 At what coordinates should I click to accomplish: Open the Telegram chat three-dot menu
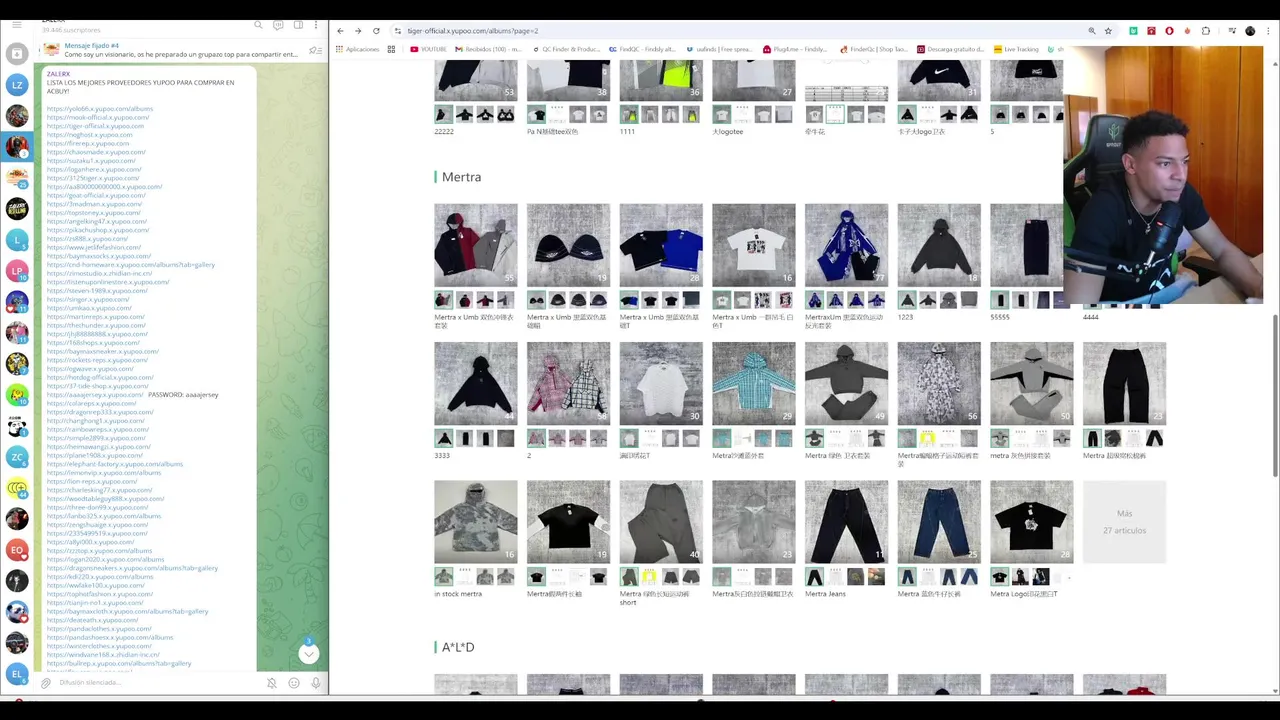(317, 25)
